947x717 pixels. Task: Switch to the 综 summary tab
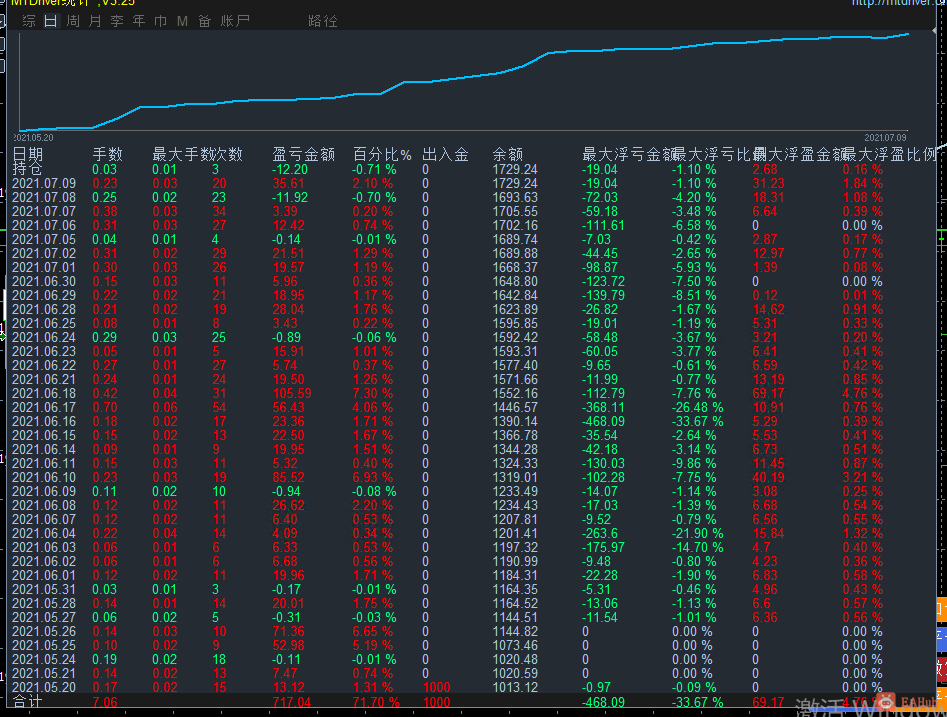tap(29, 21)
